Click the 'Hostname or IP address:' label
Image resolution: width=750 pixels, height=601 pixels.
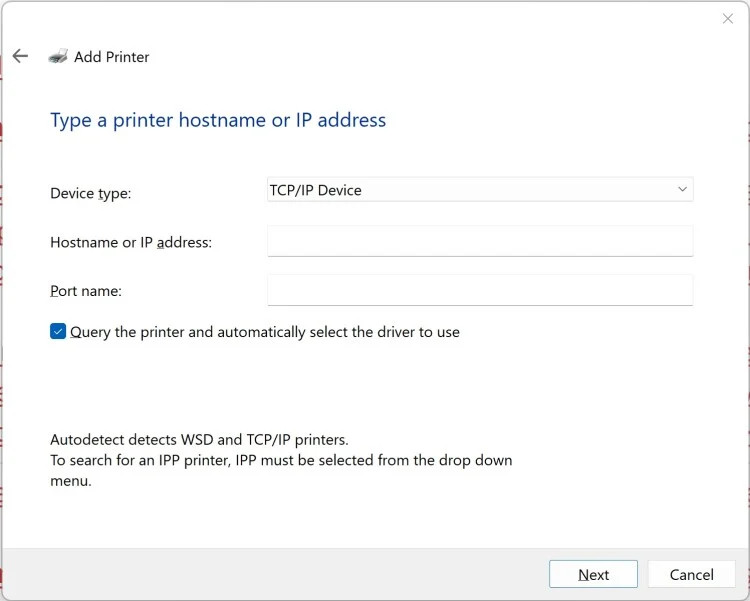tap(131, 242)
